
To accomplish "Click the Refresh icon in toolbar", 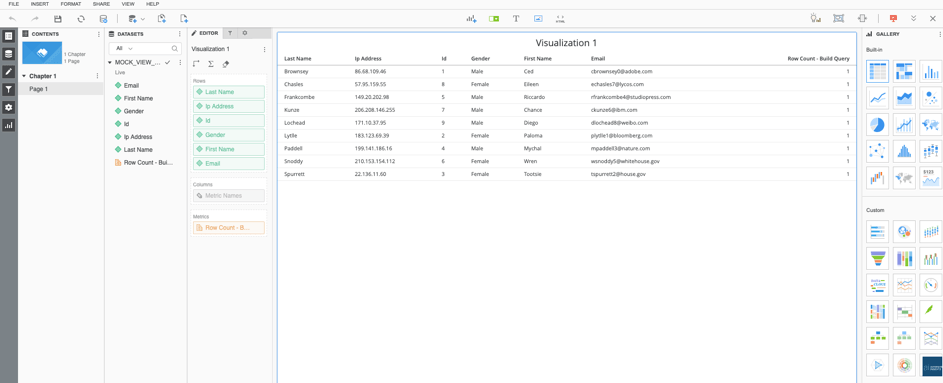I will click(81, 19).
